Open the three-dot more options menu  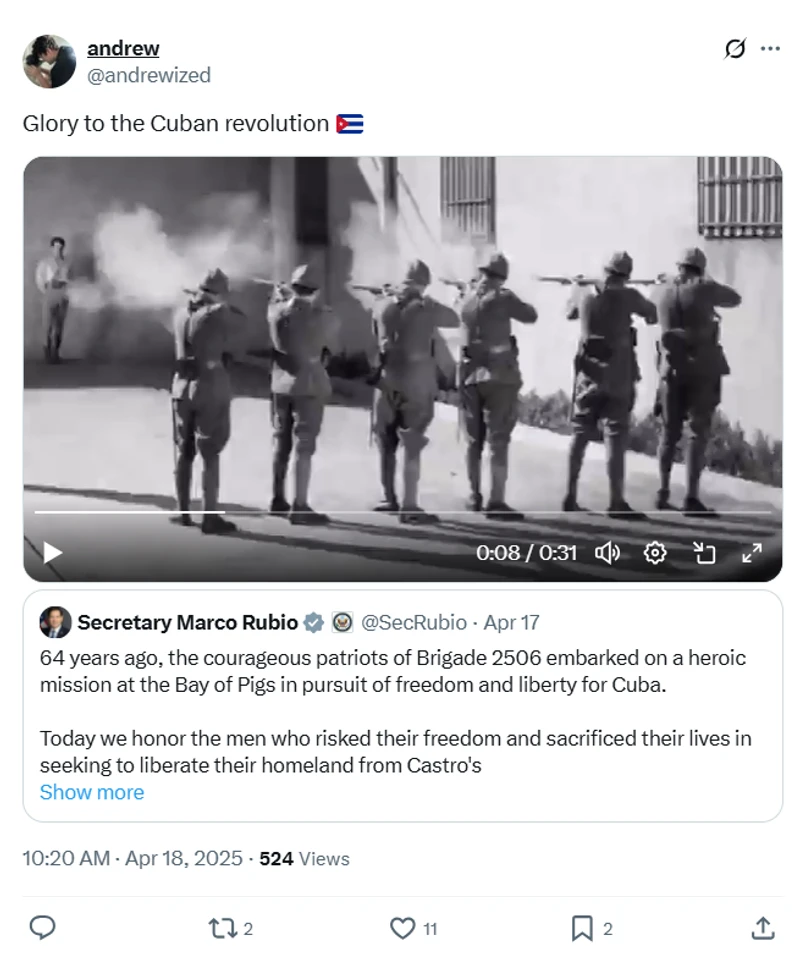pyautogui.click(x=769, y=49)
